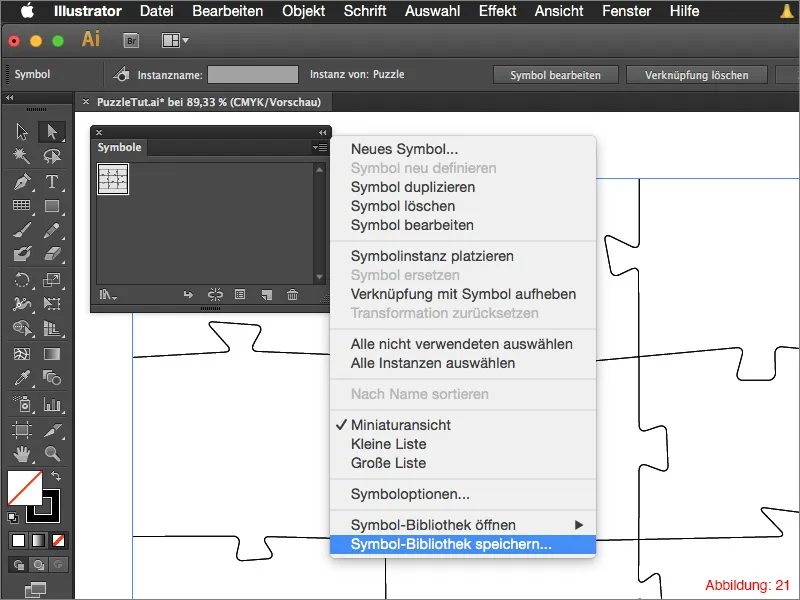Click the Verknüpfung löschen button
800x600 pixels.
pyautogui.click(x=696, y=75)
